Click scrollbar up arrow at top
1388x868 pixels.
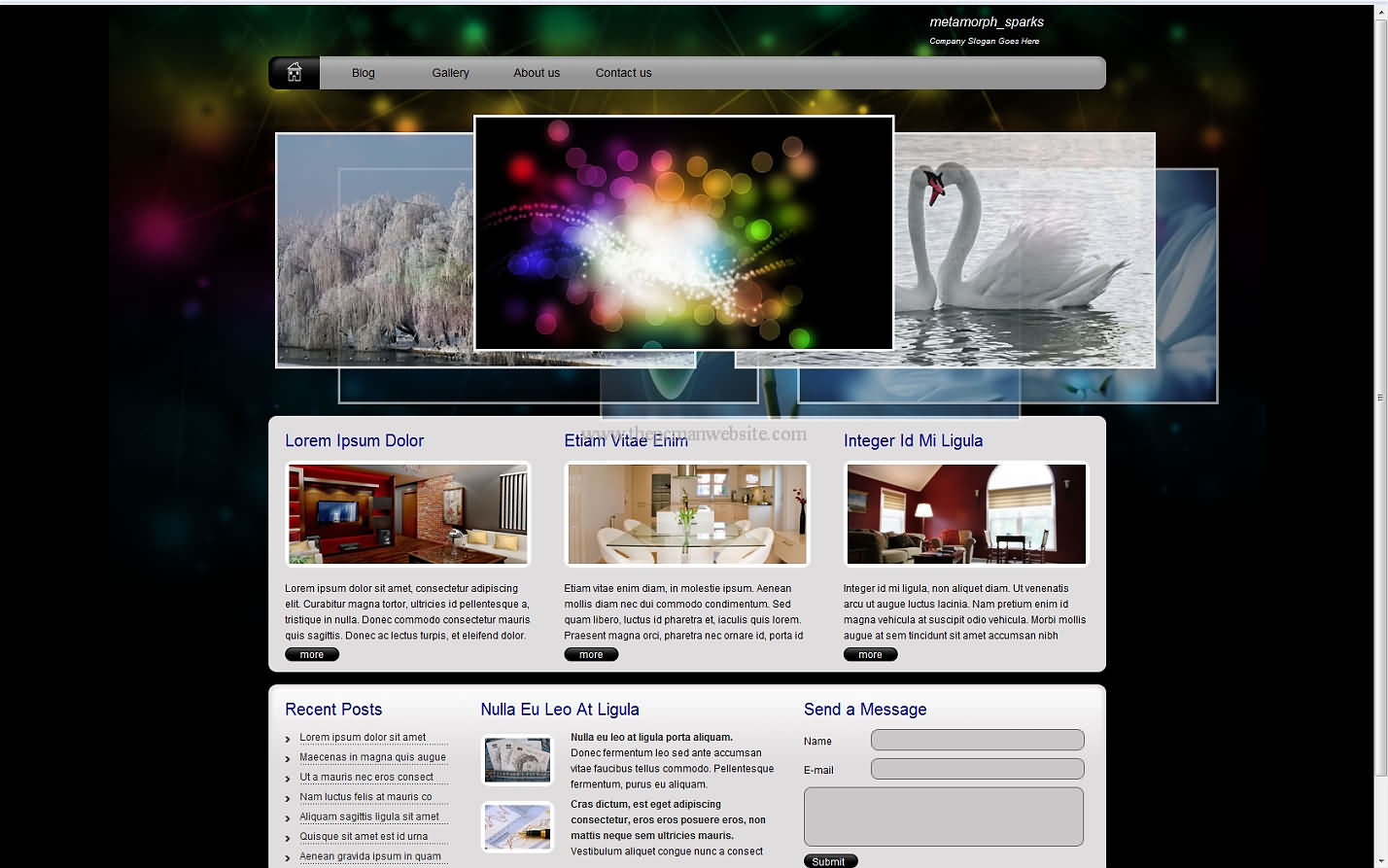[x=1380, y=11]
